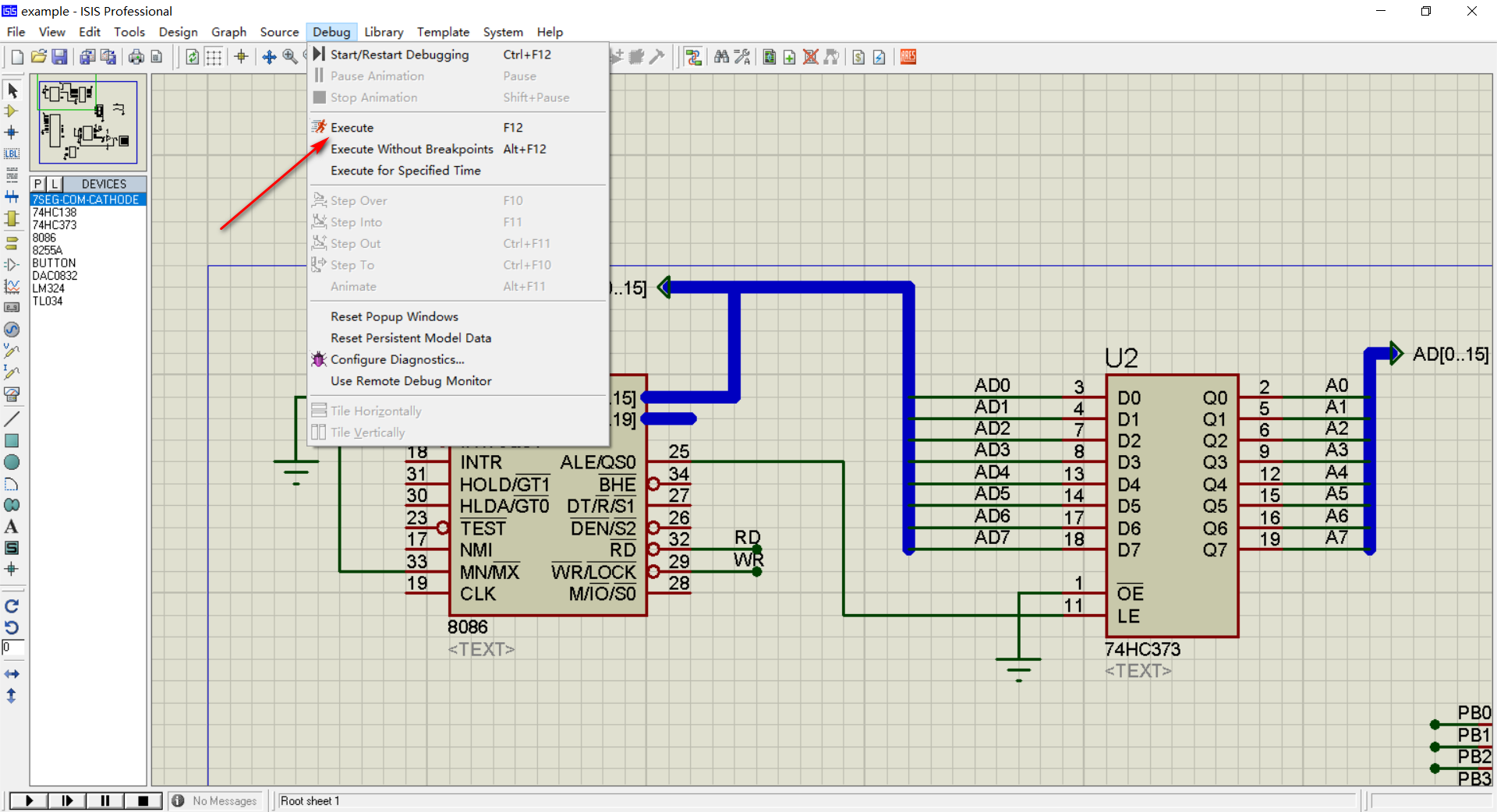The width and height of the screenshot is (1497, 812).
Task: Remove the current sheet with the X icon
Action: pyautogui.click(x=811, y=57)
